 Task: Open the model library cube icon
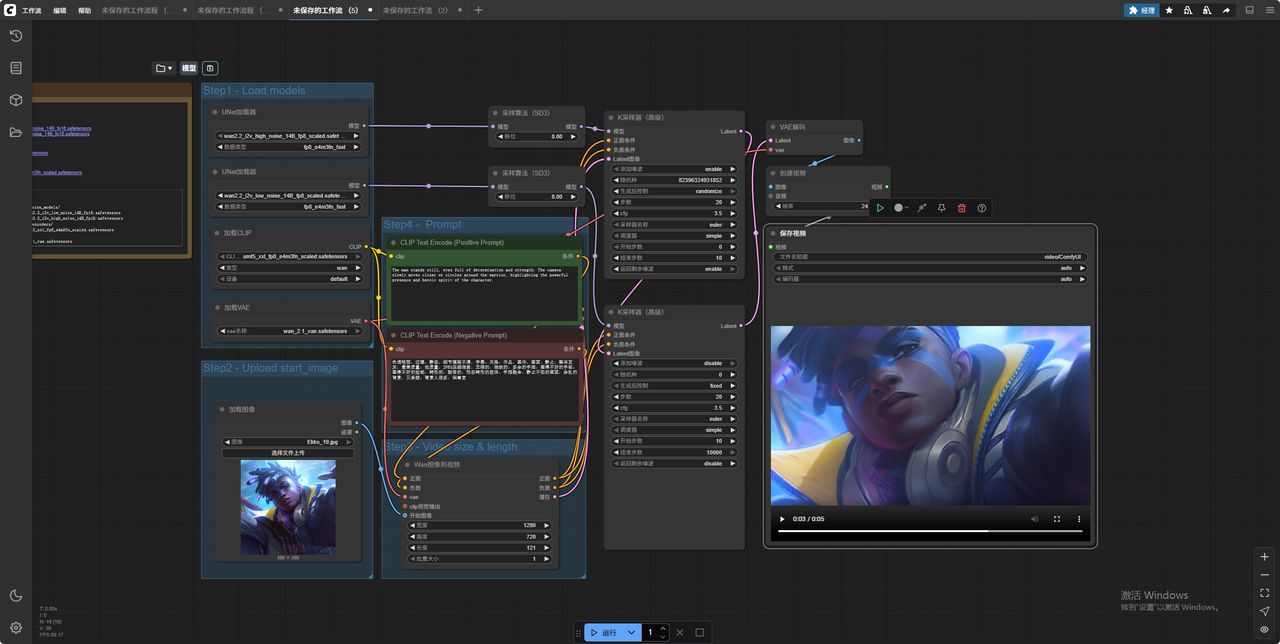click(x=16, y=100)
